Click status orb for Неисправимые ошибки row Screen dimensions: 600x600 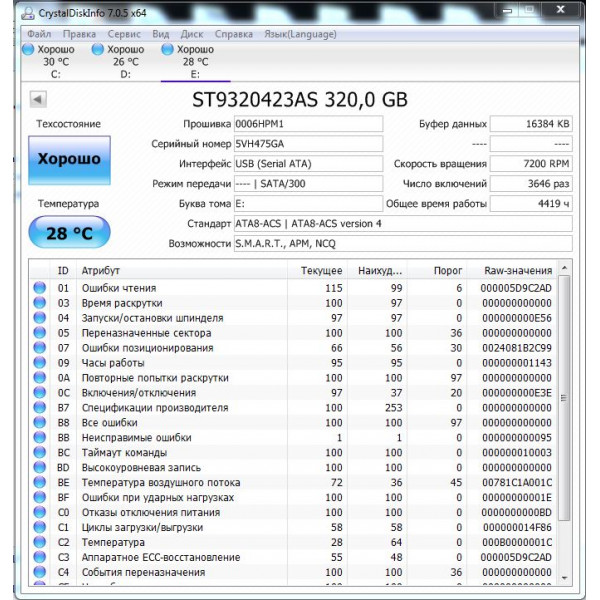(x=39, y=437)
